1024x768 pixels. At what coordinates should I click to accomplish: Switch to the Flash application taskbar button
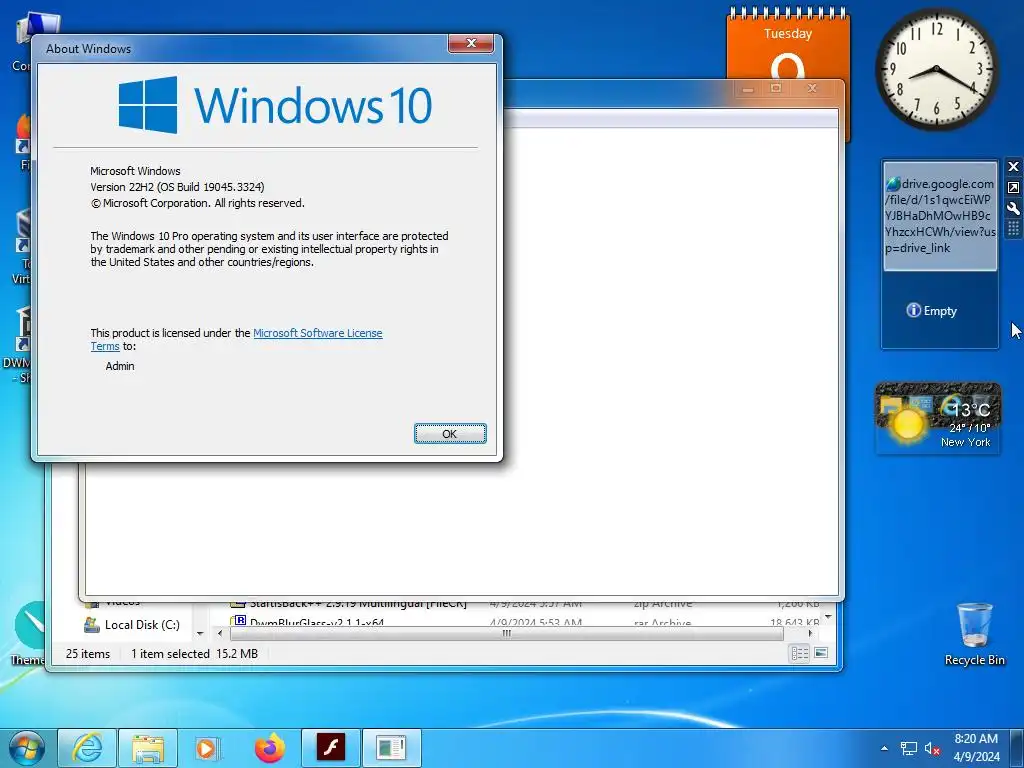pyautogui.click(x=330, y=748)
